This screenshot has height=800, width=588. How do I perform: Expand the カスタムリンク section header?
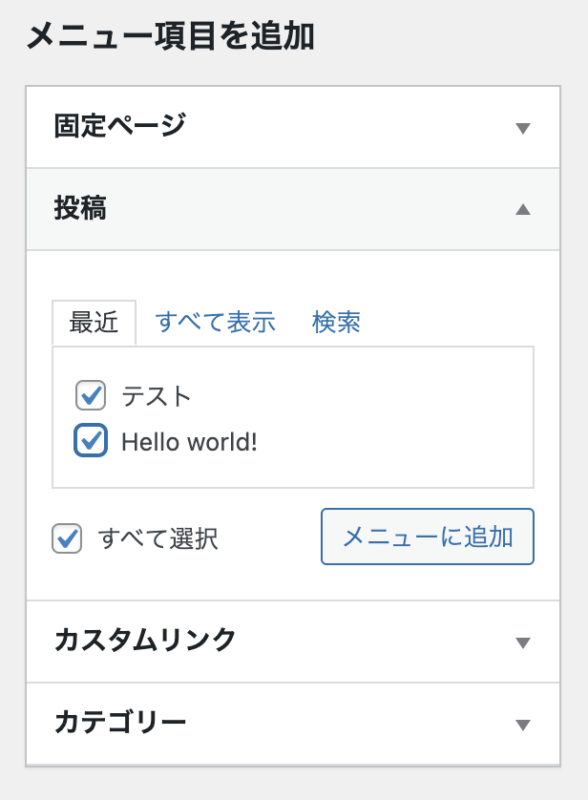(293, 641)
